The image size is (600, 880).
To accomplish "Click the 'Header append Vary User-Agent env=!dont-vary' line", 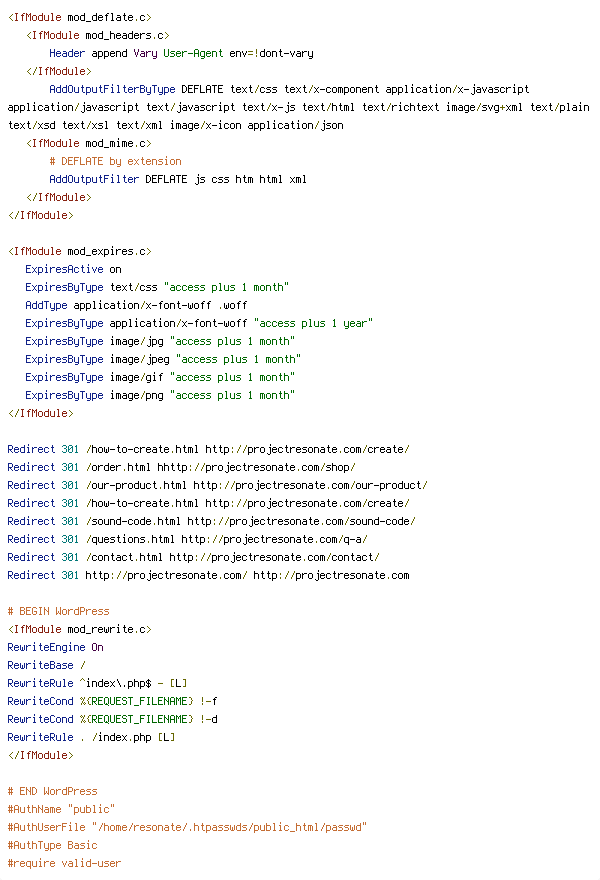I will click(x=181, y=53).
